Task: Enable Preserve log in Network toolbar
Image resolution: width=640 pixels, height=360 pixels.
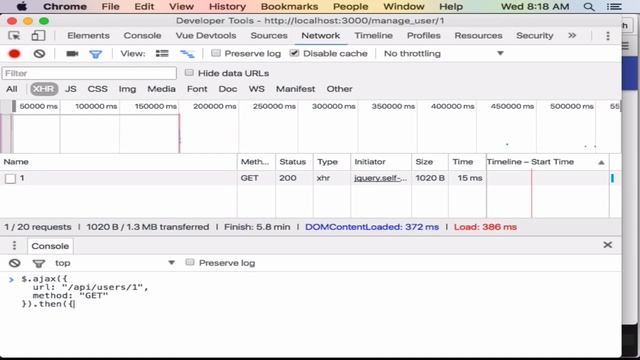Action: tap(216, 53)
